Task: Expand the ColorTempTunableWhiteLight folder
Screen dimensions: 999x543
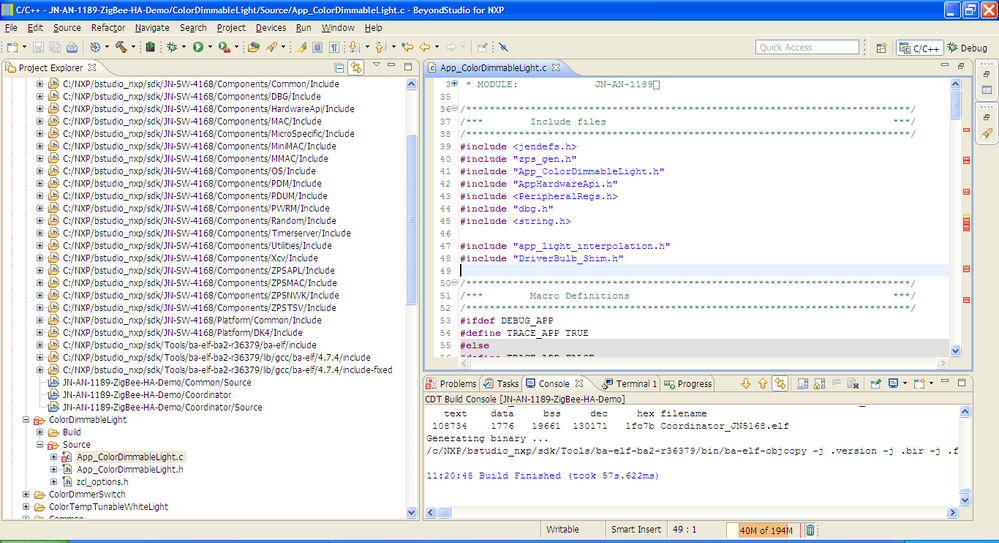Action: pos(26,507)
